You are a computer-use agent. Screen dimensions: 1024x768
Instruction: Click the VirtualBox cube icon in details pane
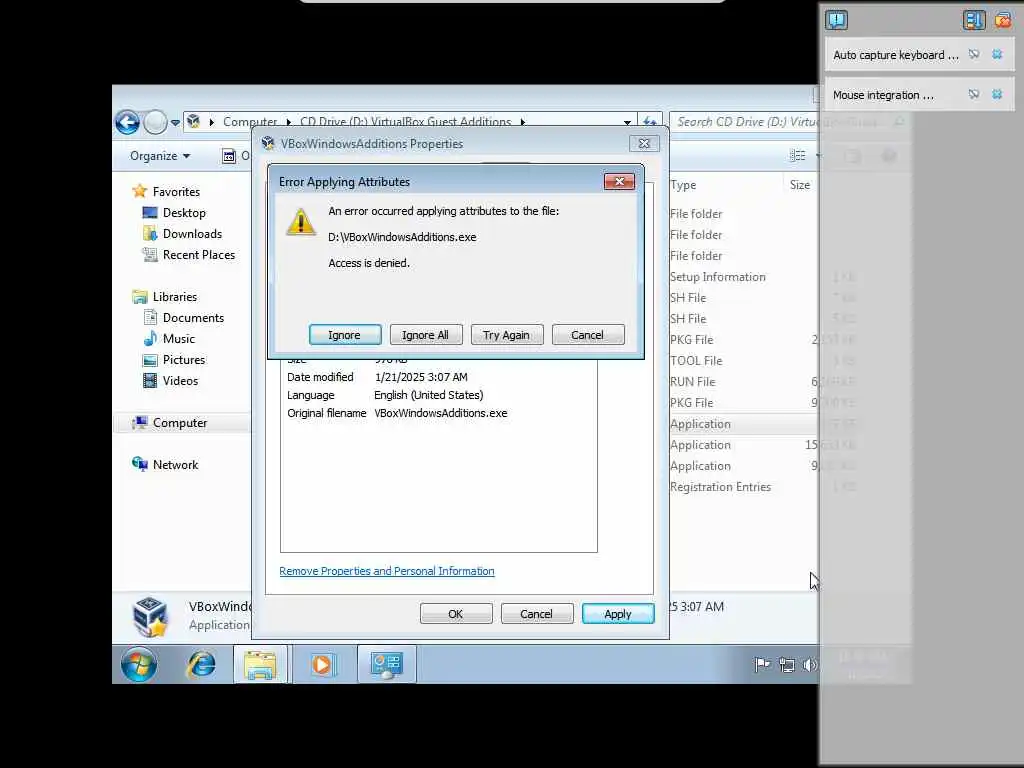click(x=150, y=616)
